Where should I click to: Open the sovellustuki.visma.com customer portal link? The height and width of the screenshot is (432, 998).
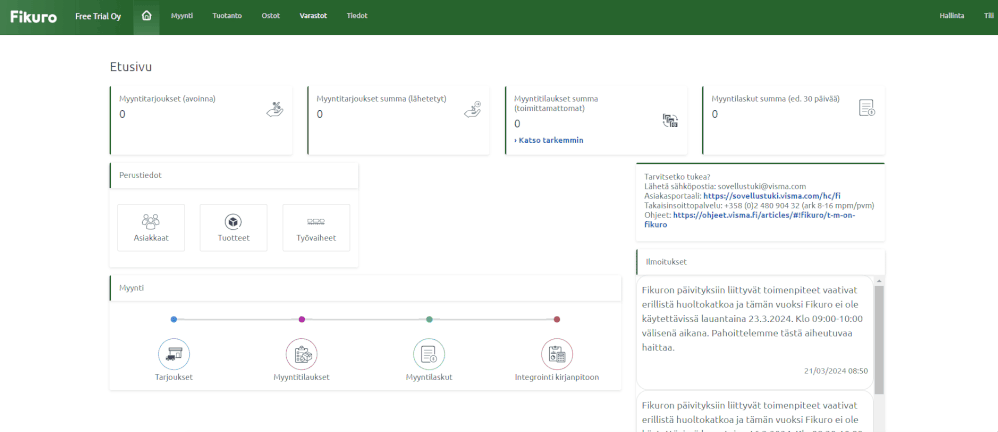(x=772, y=196)
